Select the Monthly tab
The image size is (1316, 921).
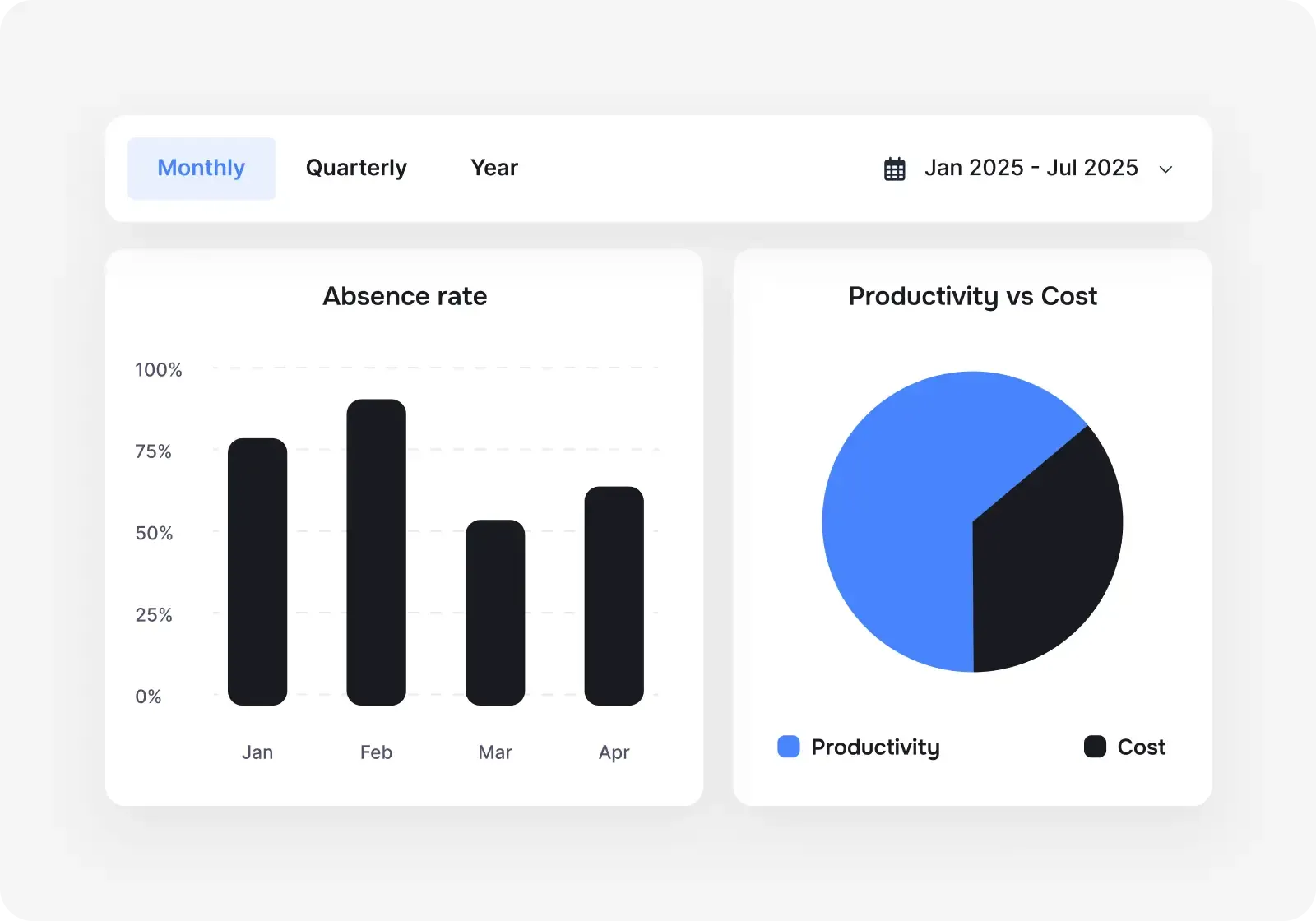pos(201,168)
